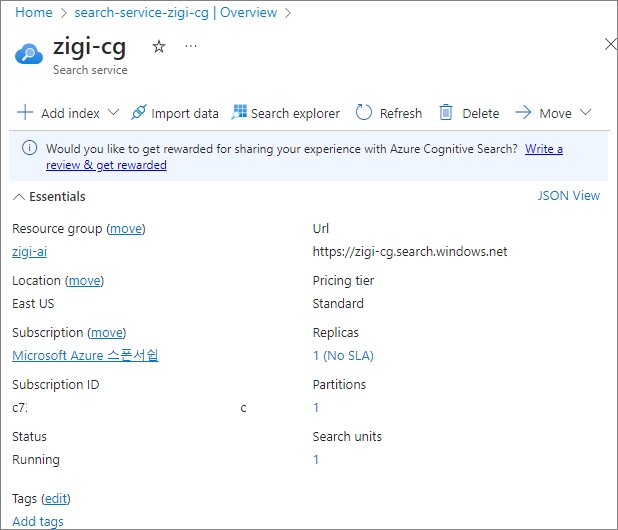The image size is (618, 530).
Task: Click the Add index plus icon
Action: click(x=25, y=112)
